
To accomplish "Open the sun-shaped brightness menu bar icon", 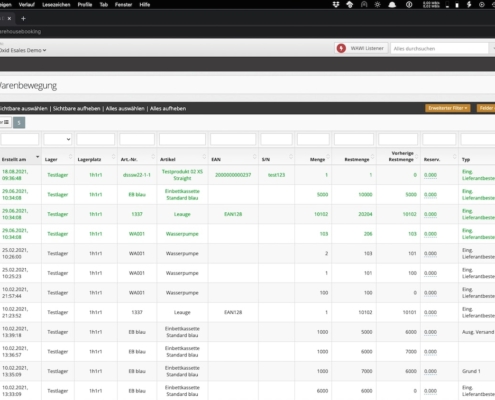I will click(378, 5).
